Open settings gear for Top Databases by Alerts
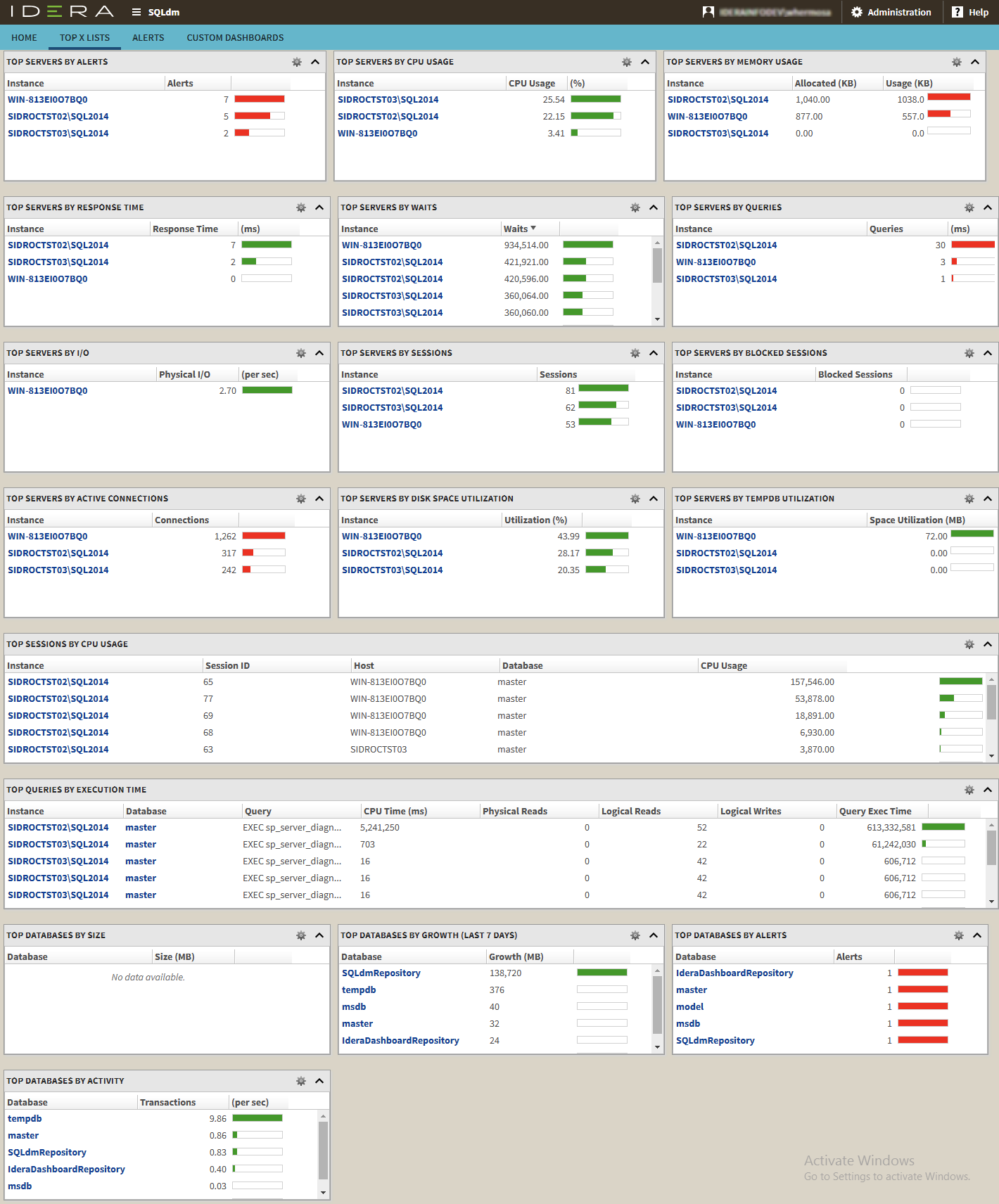This screenshot has width=999, height=1204. [x=959, y=935]
